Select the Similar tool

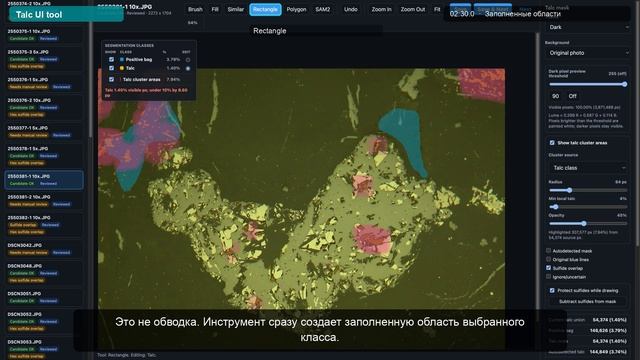coord(236,9)
